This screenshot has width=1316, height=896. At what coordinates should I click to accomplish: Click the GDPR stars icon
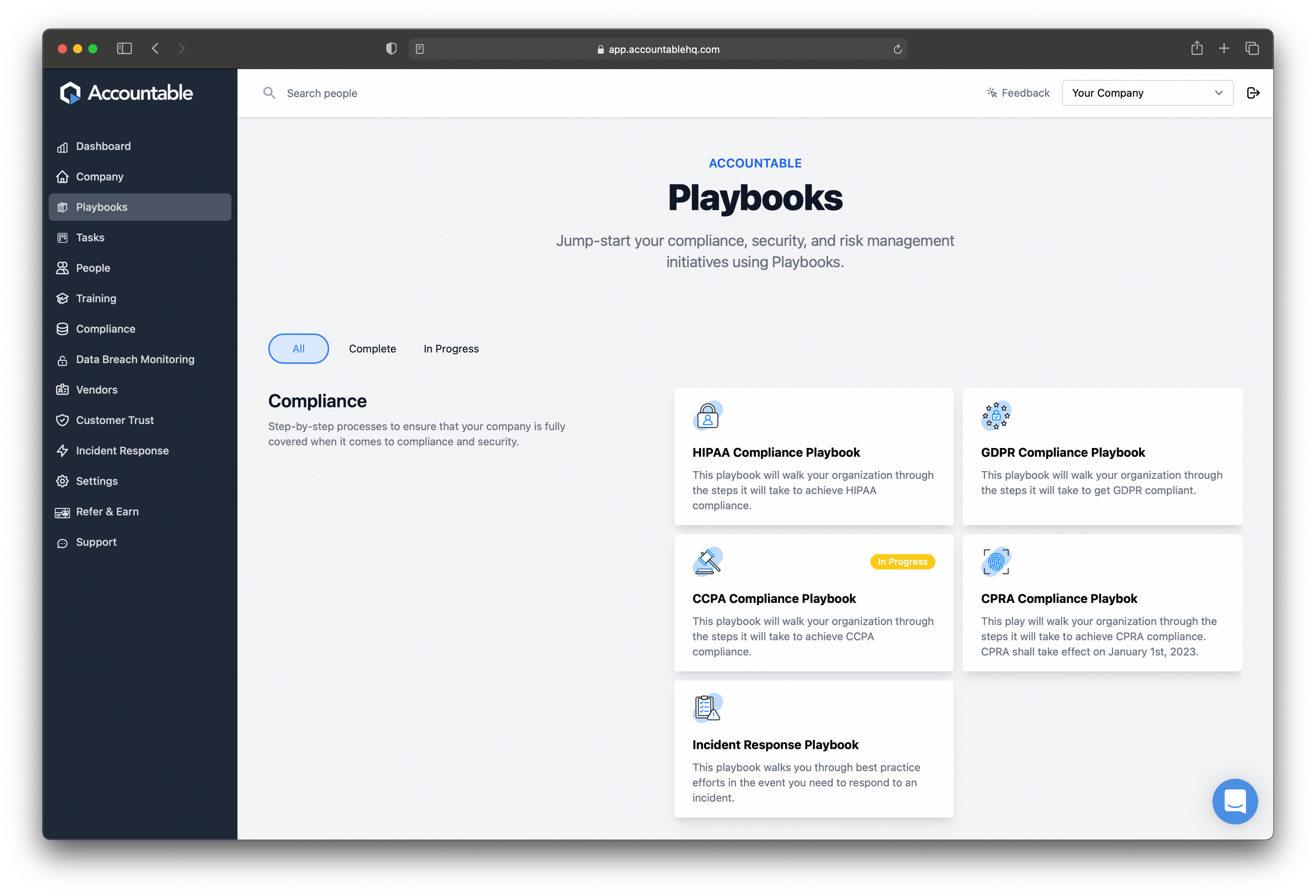(x=996, y=416)
